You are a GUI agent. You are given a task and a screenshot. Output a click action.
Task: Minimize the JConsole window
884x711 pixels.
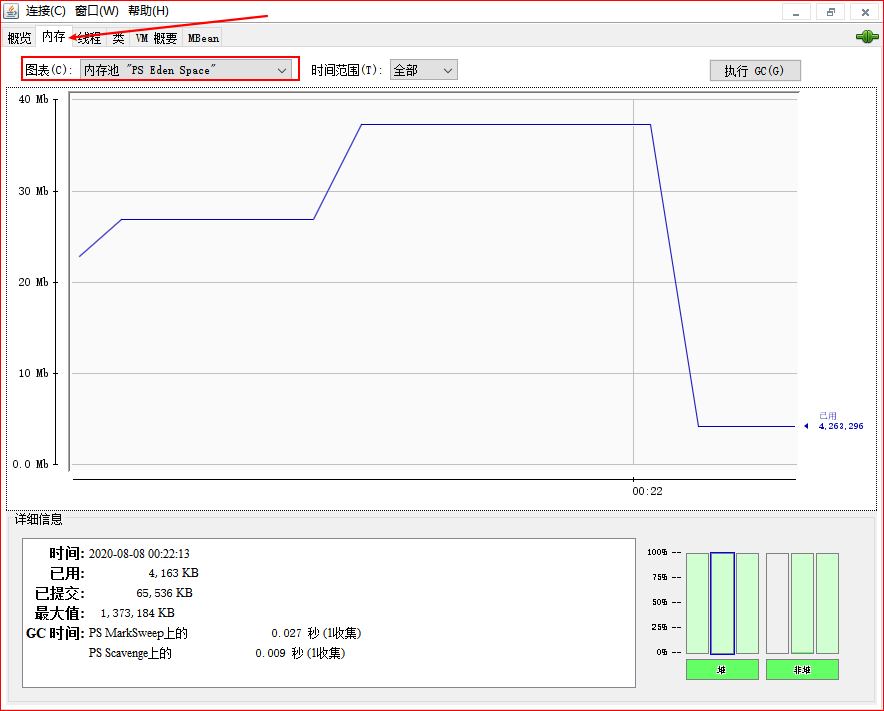(x=796, y=12)
